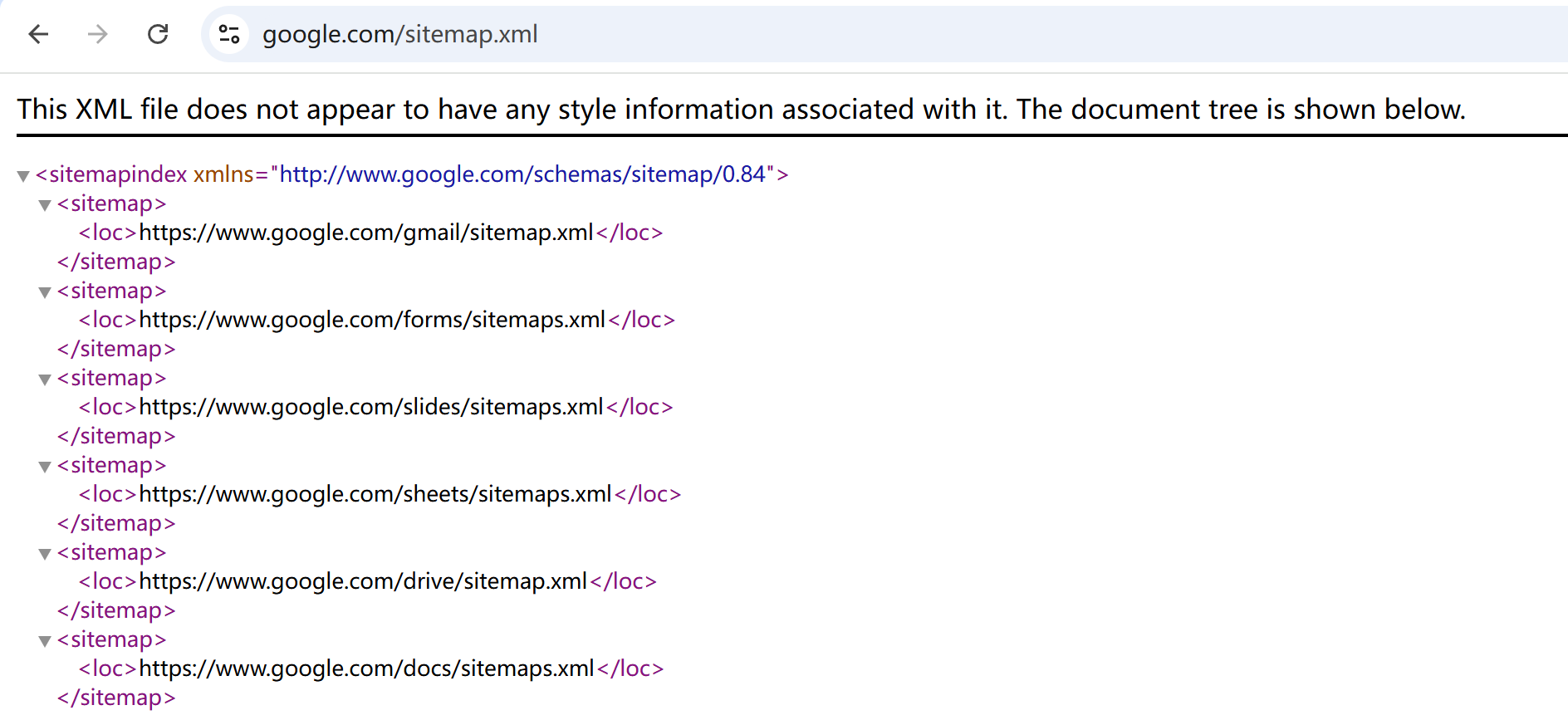This screenshot has height=715, width=1568.
Task: Click the XML style information notice text
Action: (742, 110)
